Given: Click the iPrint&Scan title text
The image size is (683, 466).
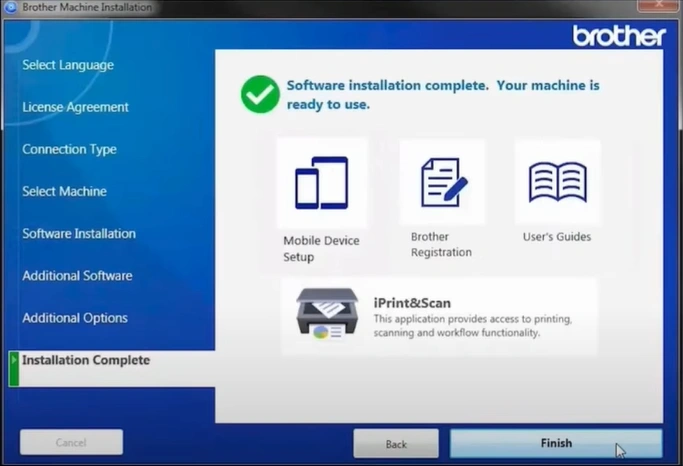Looking at the screenshot, I should tap(412, 303).
